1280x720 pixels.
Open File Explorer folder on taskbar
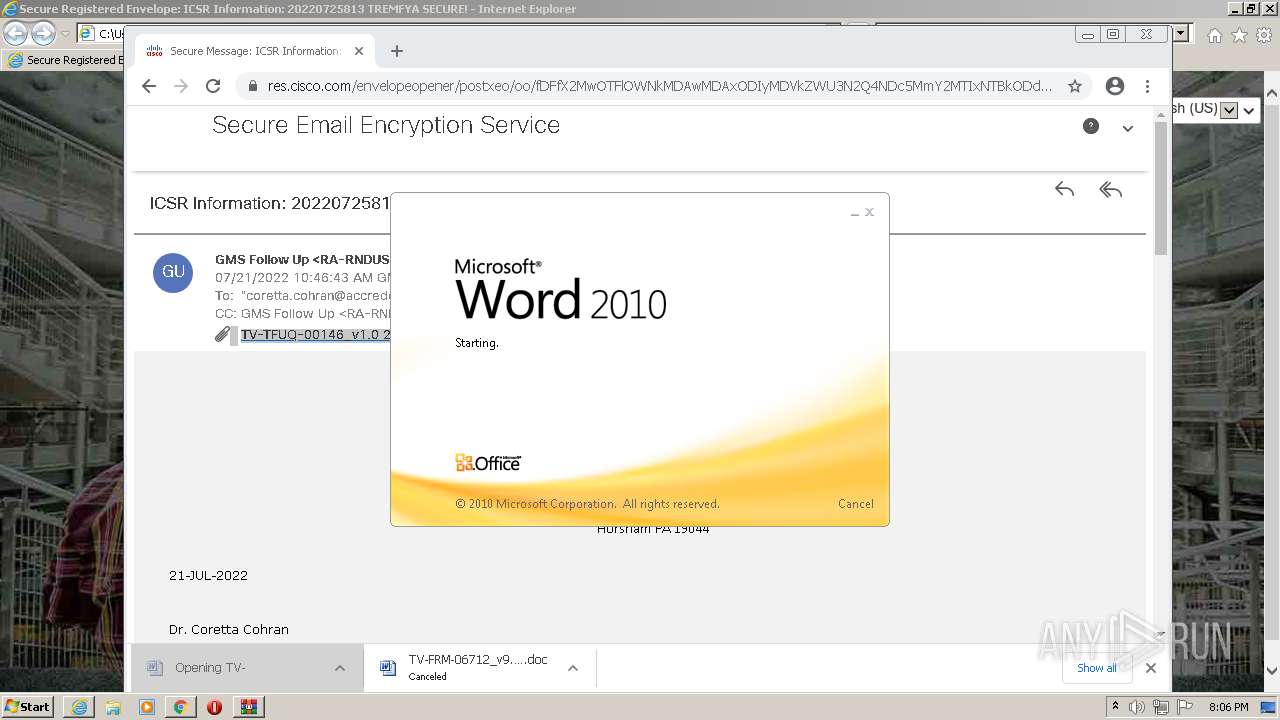[113, 706]
